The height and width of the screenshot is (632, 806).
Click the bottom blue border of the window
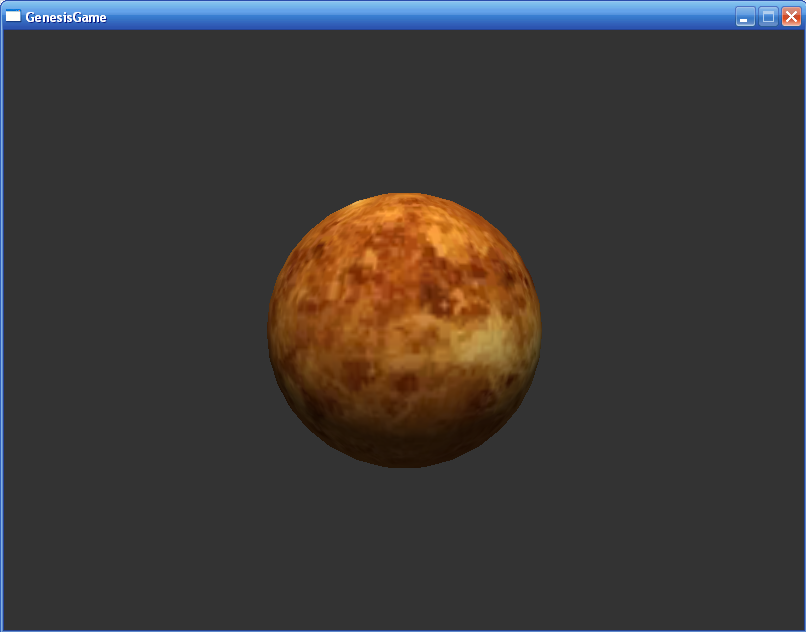[x=403, y=630]
